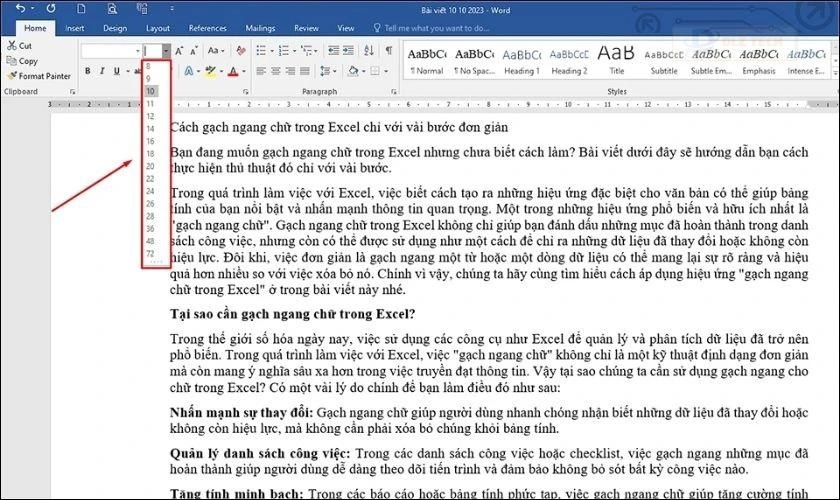Align text left
The width and height of the screenshot is (840, 500).
pyautogui.click(x=261, y=71)
